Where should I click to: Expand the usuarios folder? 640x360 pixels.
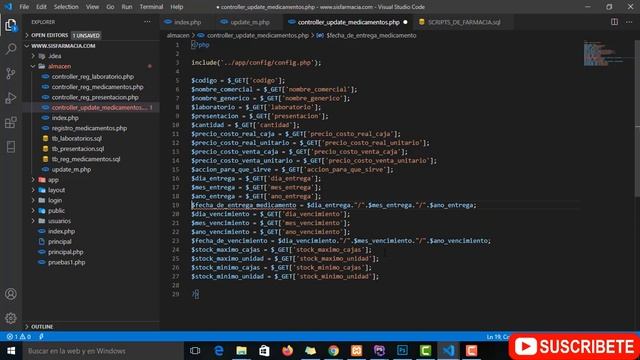click(x=59, y=221)
